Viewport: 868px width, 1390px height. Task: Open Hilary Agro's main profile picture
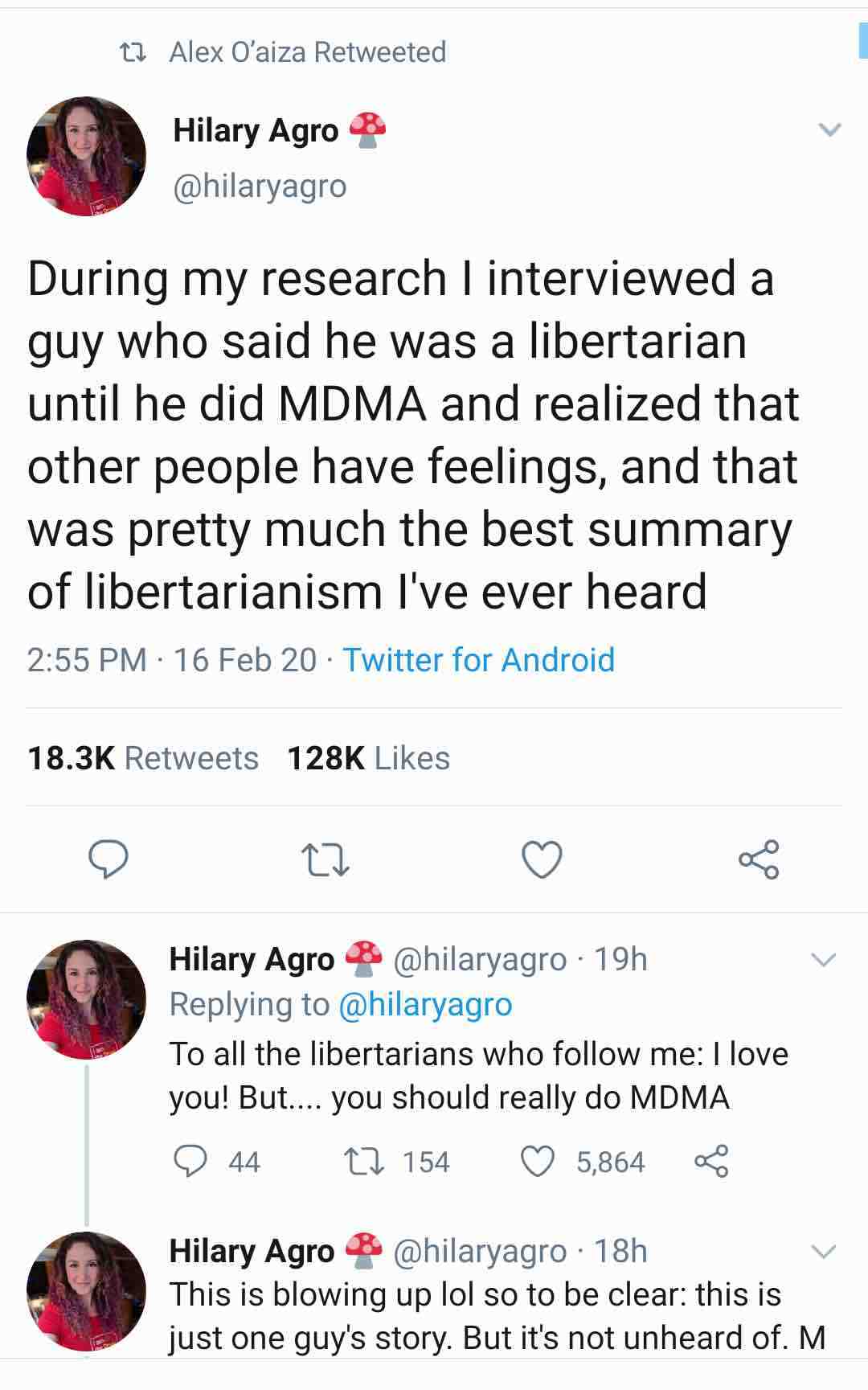coord(87,156)
